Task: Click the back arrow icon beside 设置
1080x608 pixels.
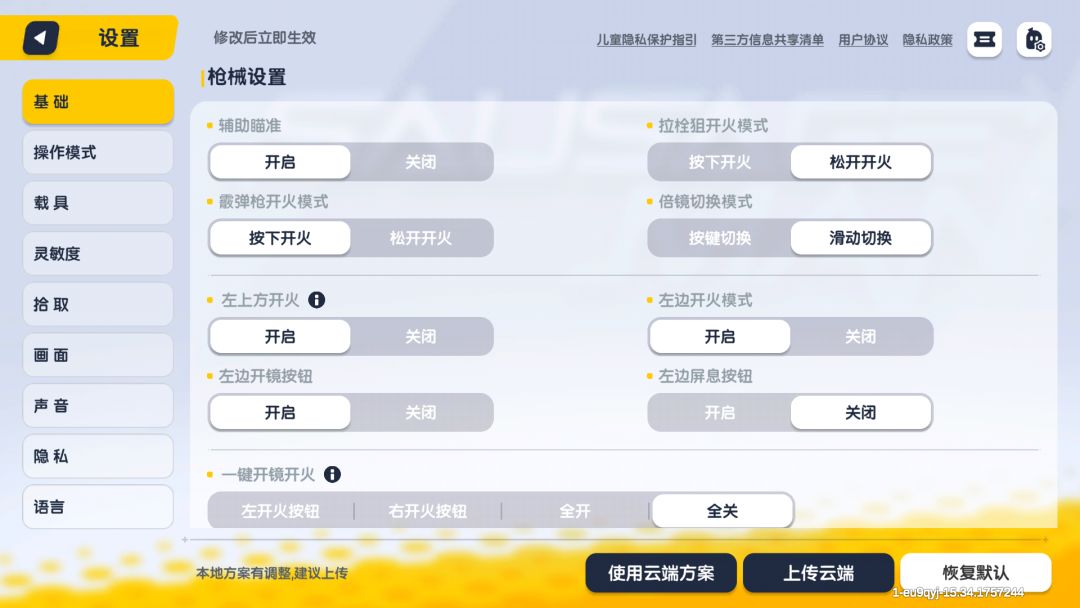Action: point(41,38)
